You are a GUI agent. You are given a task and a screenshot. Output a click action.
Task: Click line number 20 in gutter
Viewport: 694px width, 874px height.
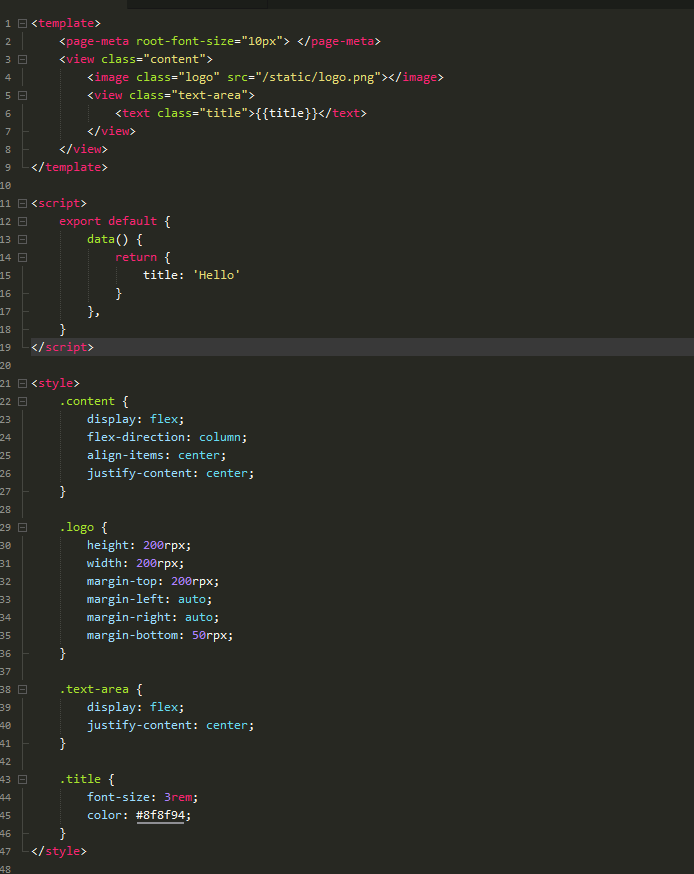pos(6,365)
